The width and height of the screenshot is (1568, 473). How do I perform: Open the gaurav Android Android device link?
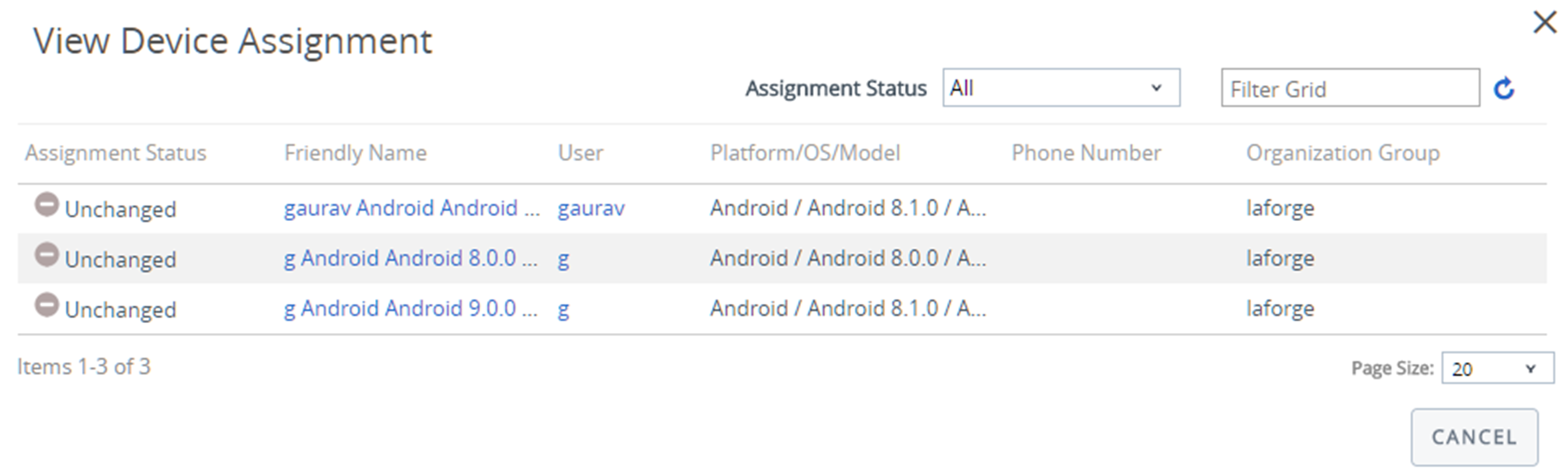click(412, 208)
